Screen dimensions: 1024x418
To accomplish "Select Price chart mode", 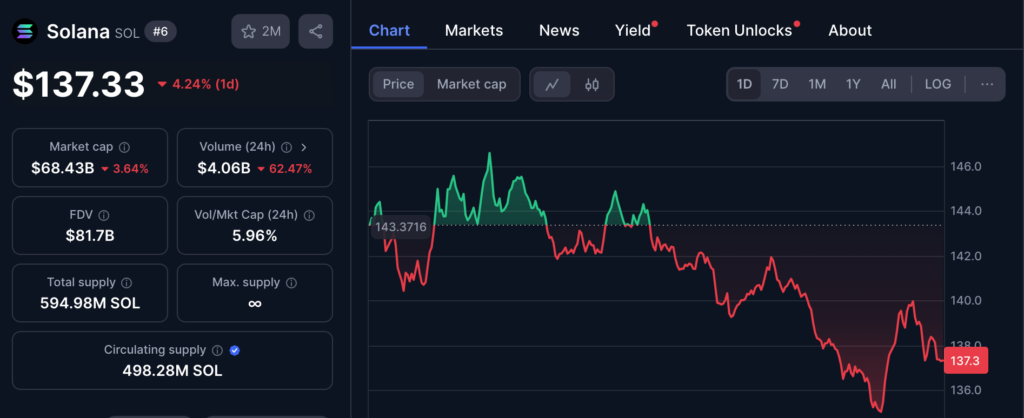I will point(398,84).
